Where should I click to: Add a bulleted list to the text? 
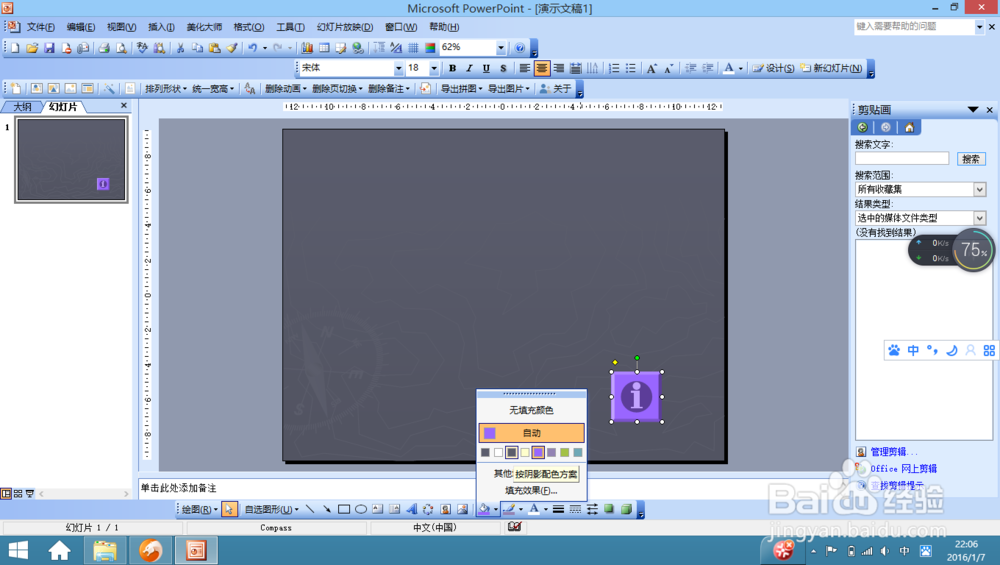[x=631, y=68]
